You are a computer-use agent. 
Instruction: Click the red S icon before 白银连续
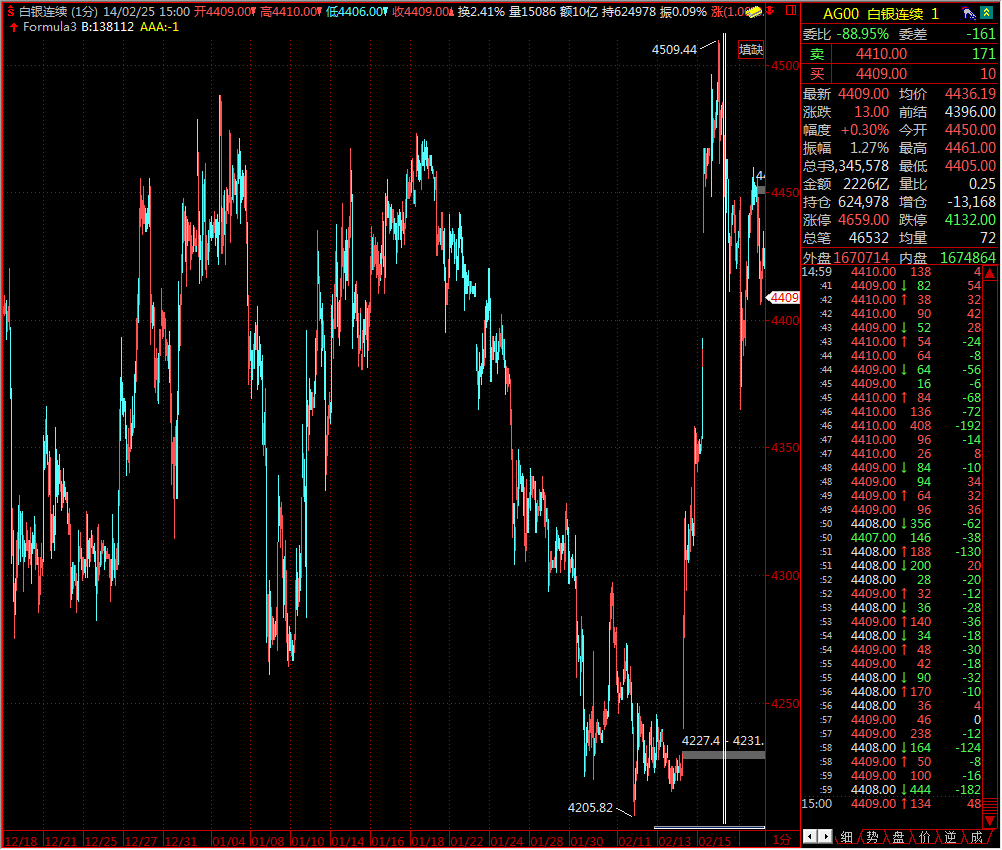pos(11,12)
